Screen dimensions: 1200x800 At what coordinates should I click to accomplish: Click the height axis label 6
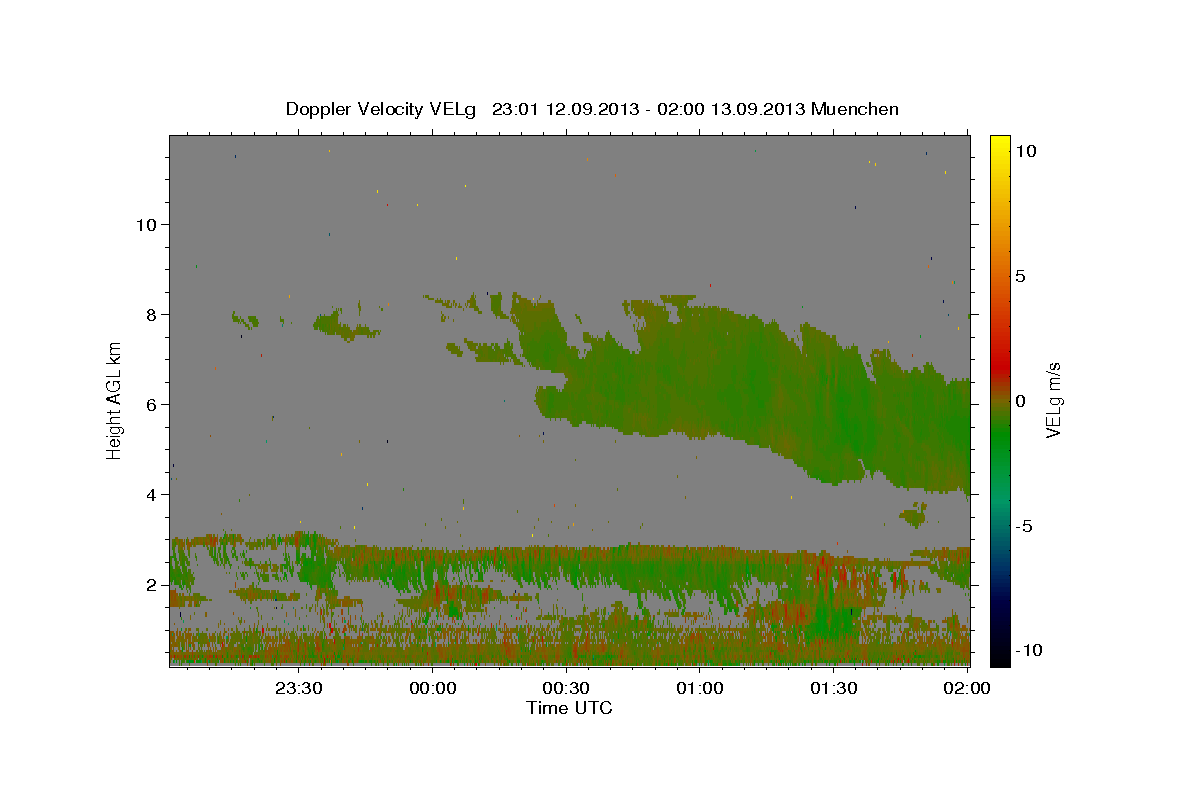(152, 404)
